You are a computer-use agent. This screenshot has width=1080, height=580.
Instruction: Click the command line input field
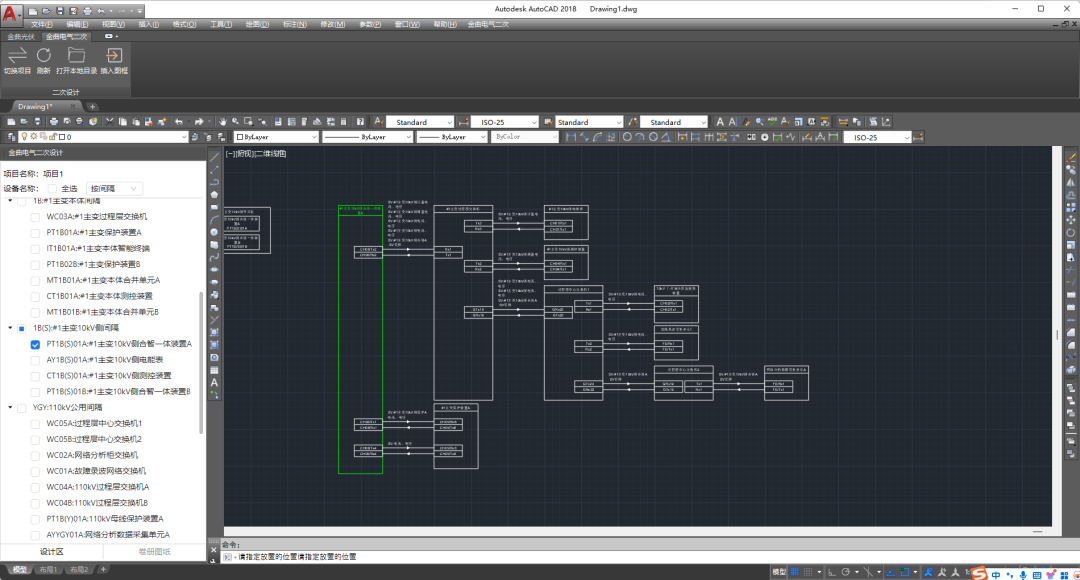600,556
